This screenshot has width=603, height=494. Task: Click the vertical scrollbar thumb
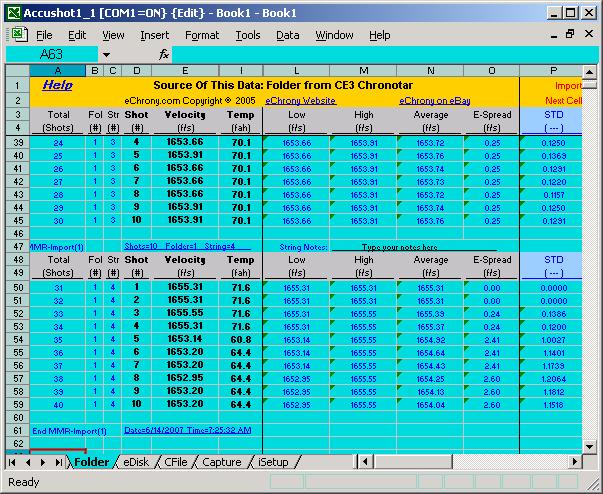tap(590, 85)
